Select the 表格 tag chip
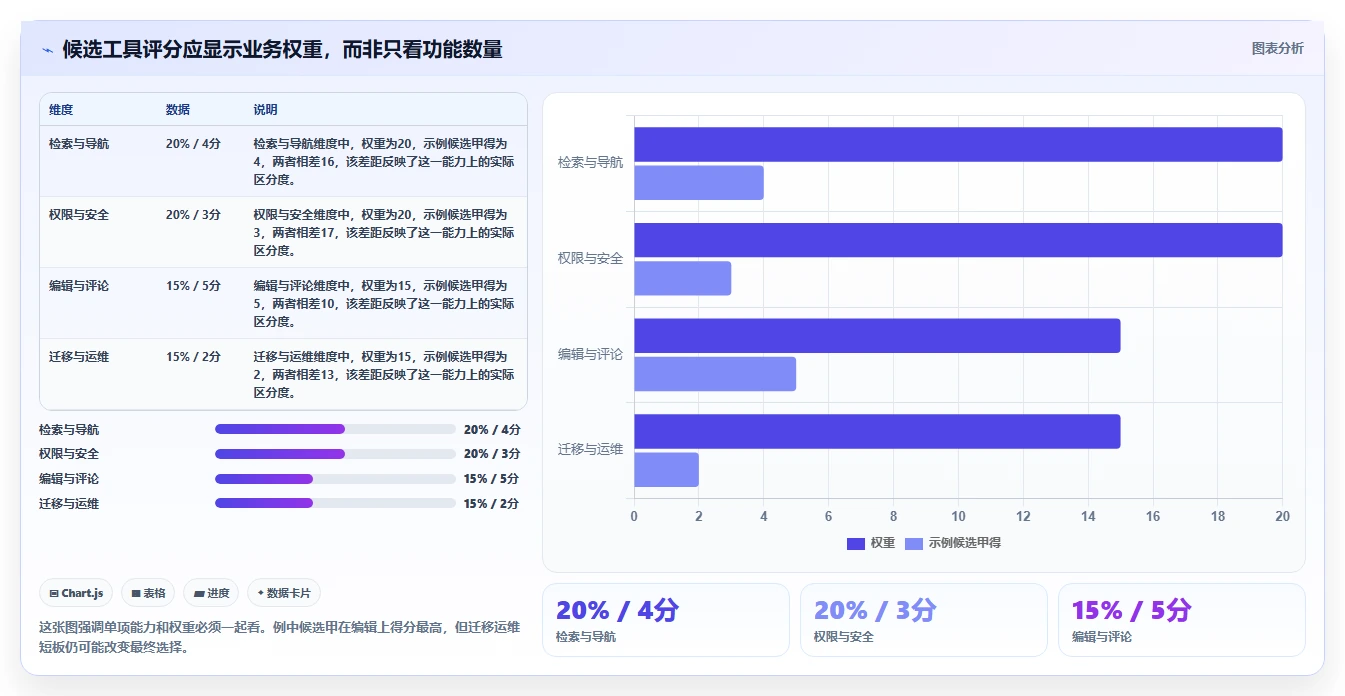The image size is (1345, 696). point(148,593)
